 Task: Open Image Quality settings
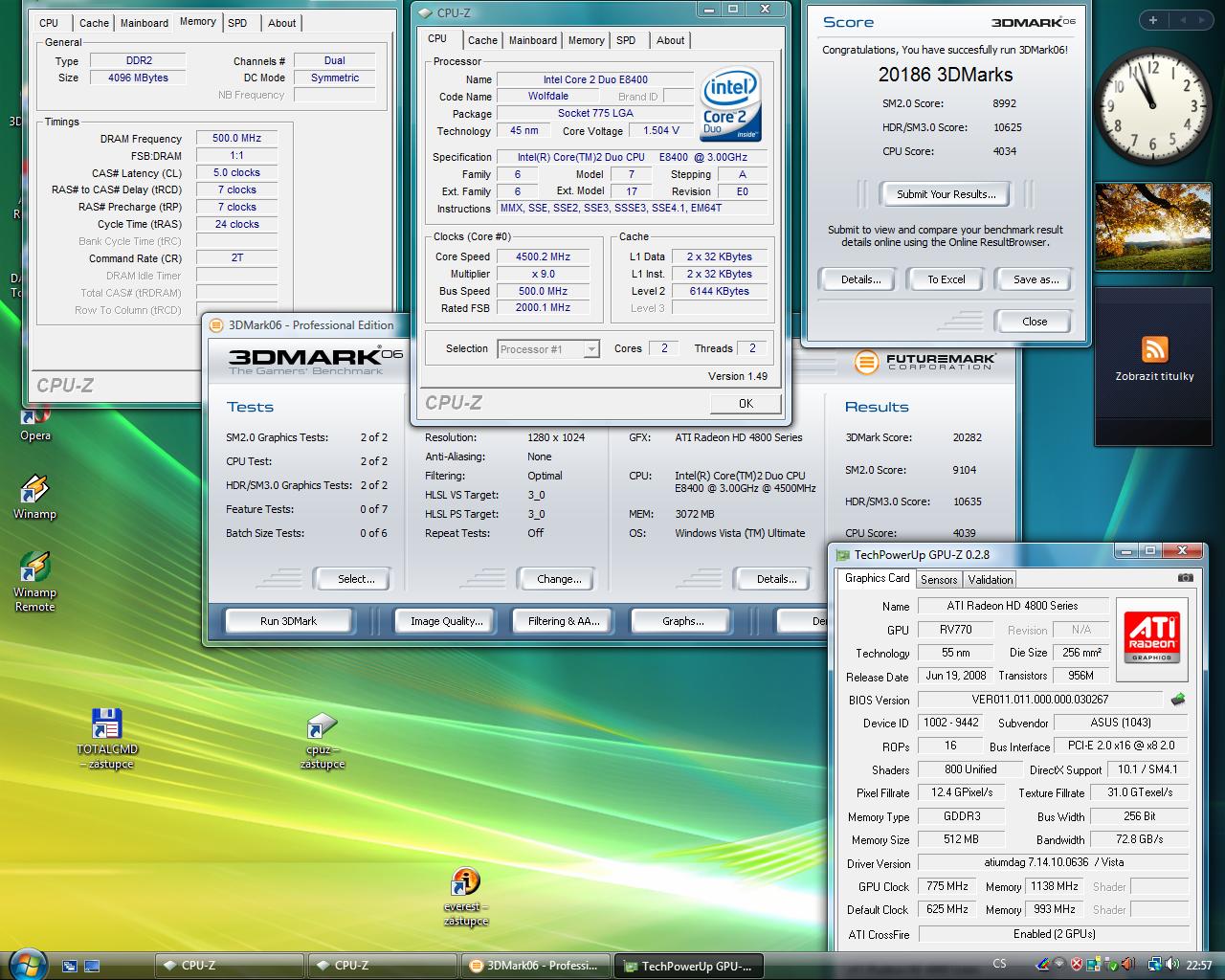(446, 621)
